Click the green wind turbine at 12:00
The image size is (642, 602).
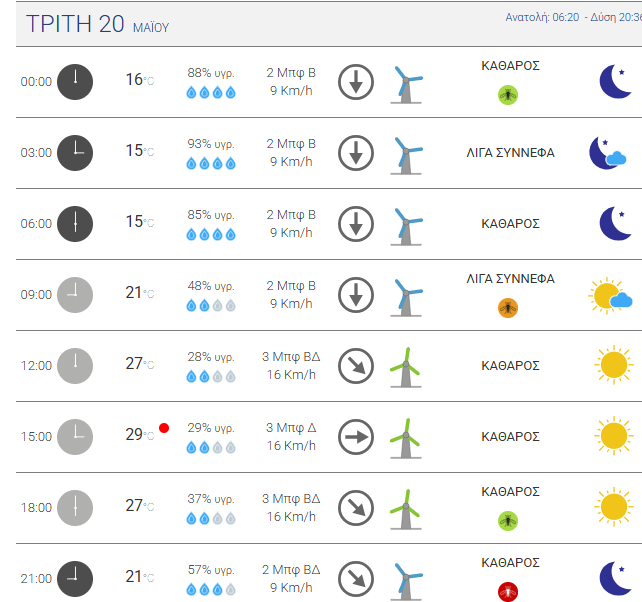tap(405, 367)
